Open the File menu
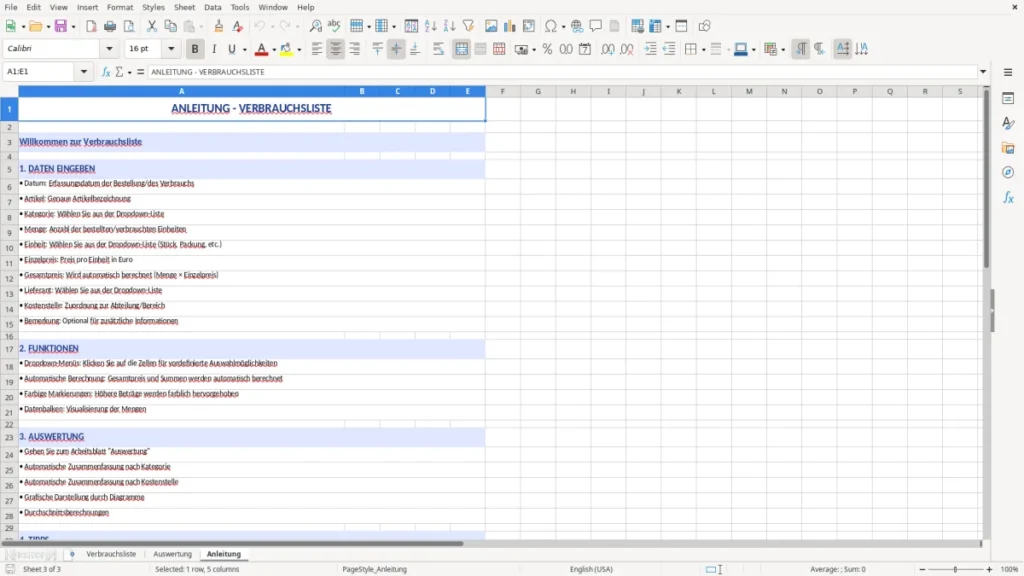The image size is (1024, 576). 11,7
